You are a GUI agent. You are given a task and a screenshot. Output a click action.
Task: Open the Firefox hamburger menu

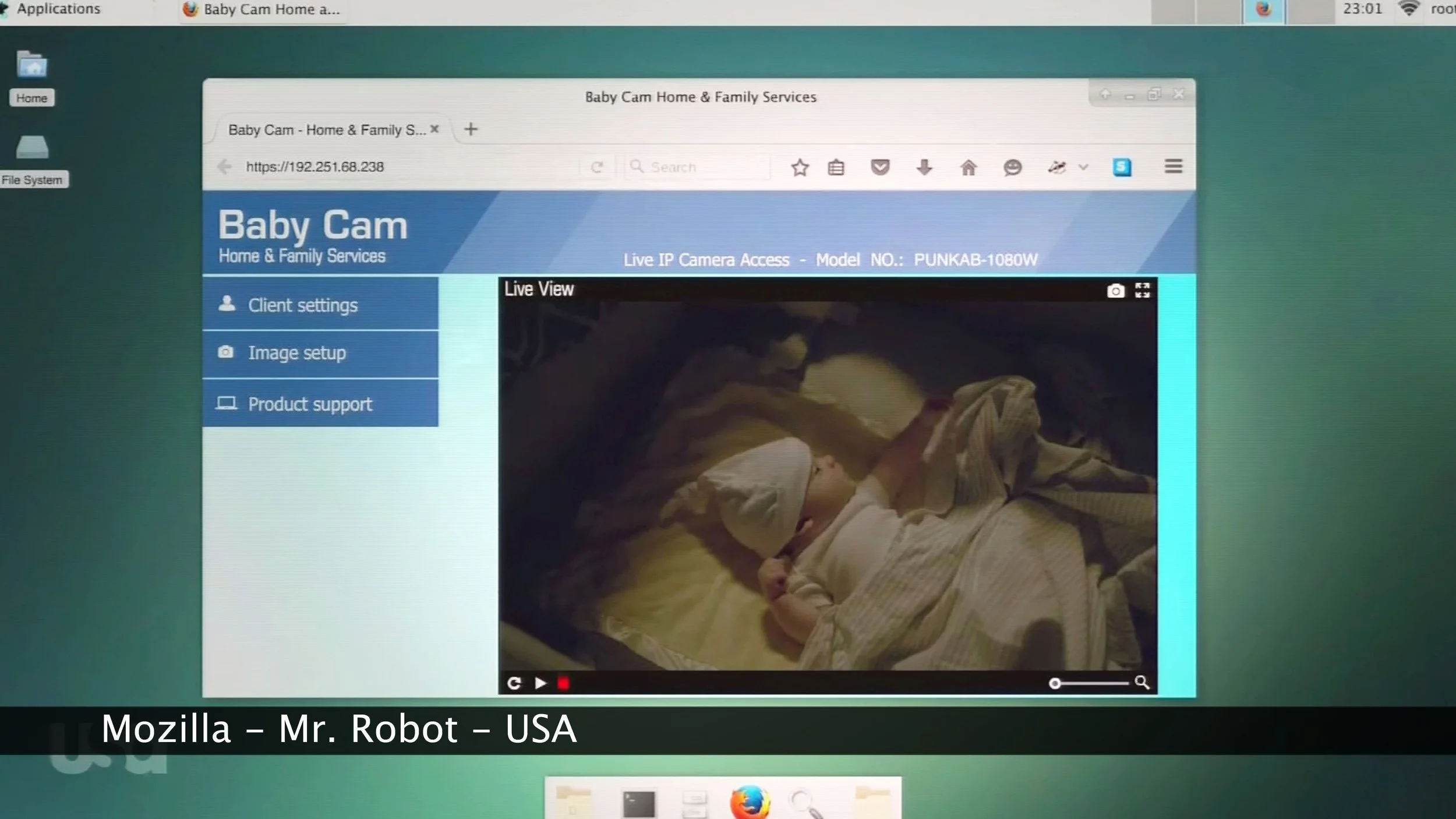pyautogui.click(x=1173, y=167)
